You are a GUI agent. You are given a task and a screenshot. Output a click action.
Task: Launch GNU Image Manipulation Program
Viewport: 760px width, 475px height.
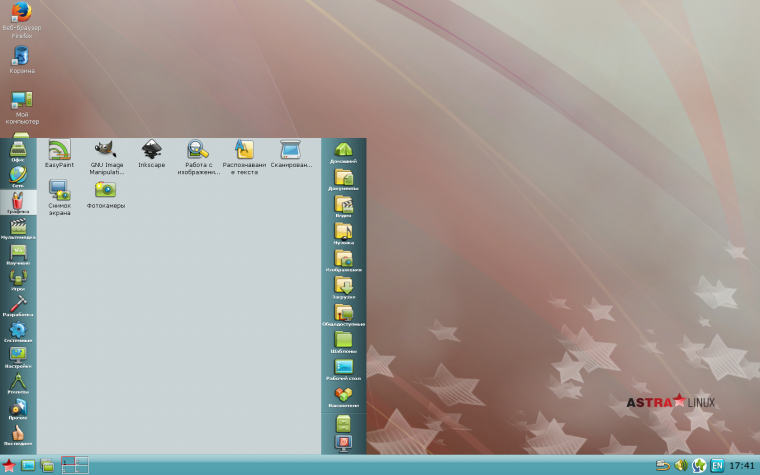[106, 157]
